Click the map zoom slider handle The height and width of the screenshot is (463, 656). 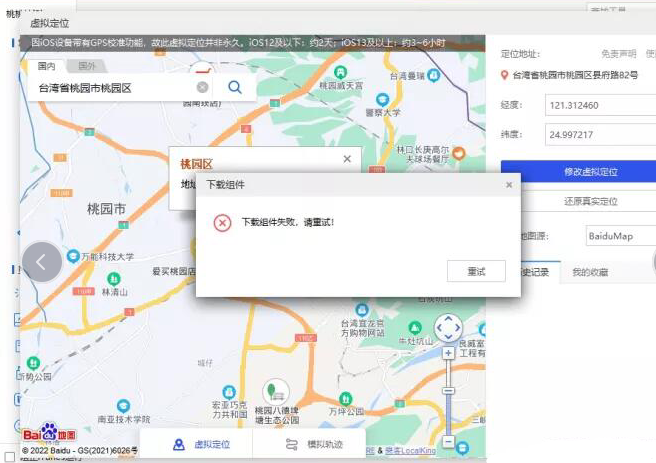[448, 390]
